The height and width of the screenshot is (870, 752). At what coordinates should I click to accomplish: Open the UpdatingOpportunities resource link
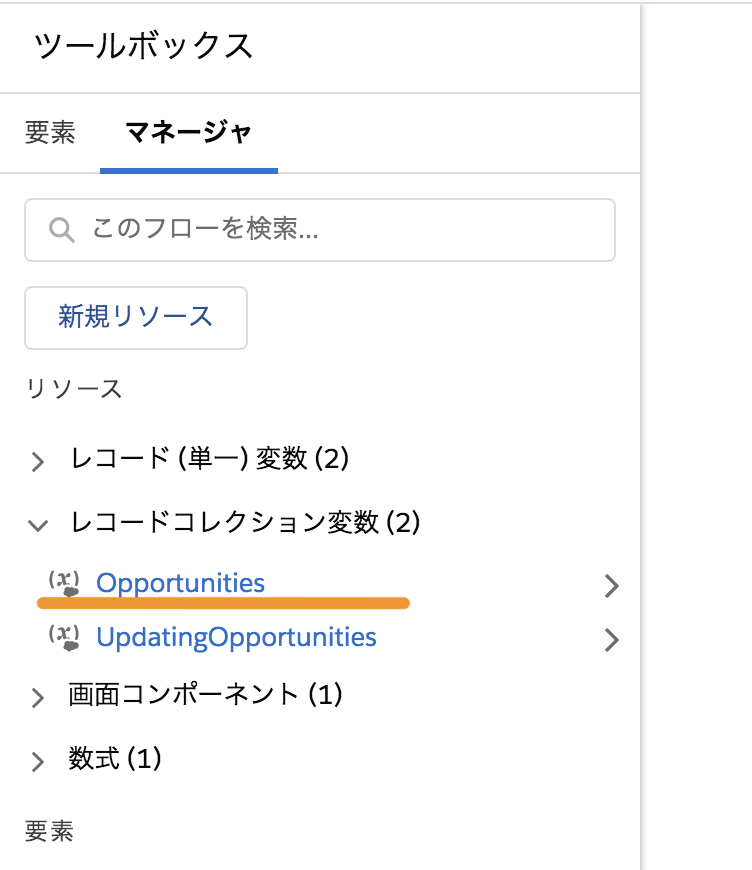(x=236, y=637)
